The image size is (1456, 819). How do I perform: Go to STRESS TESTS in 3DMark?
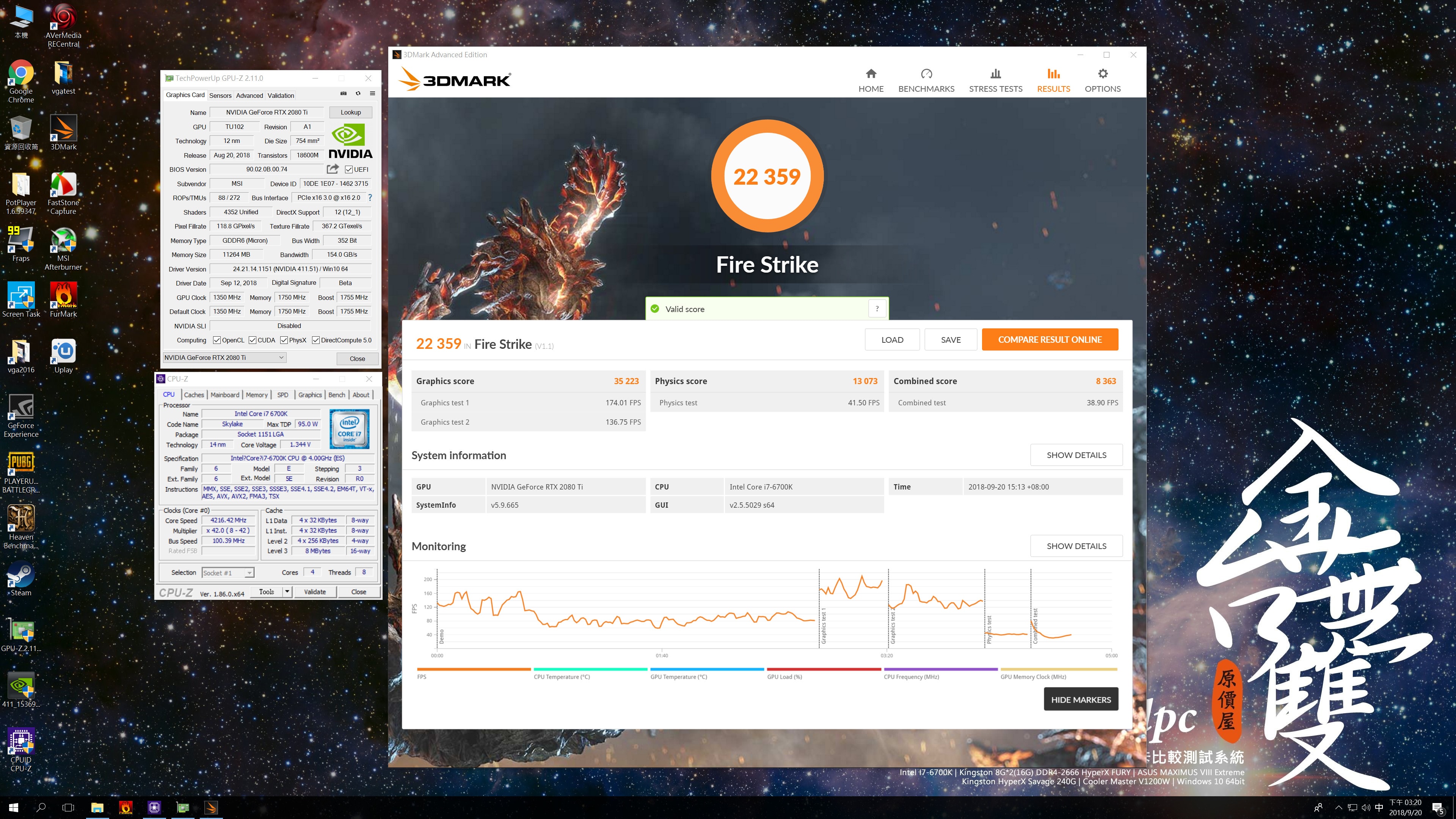pyautogui.click(x=995, y=80)
